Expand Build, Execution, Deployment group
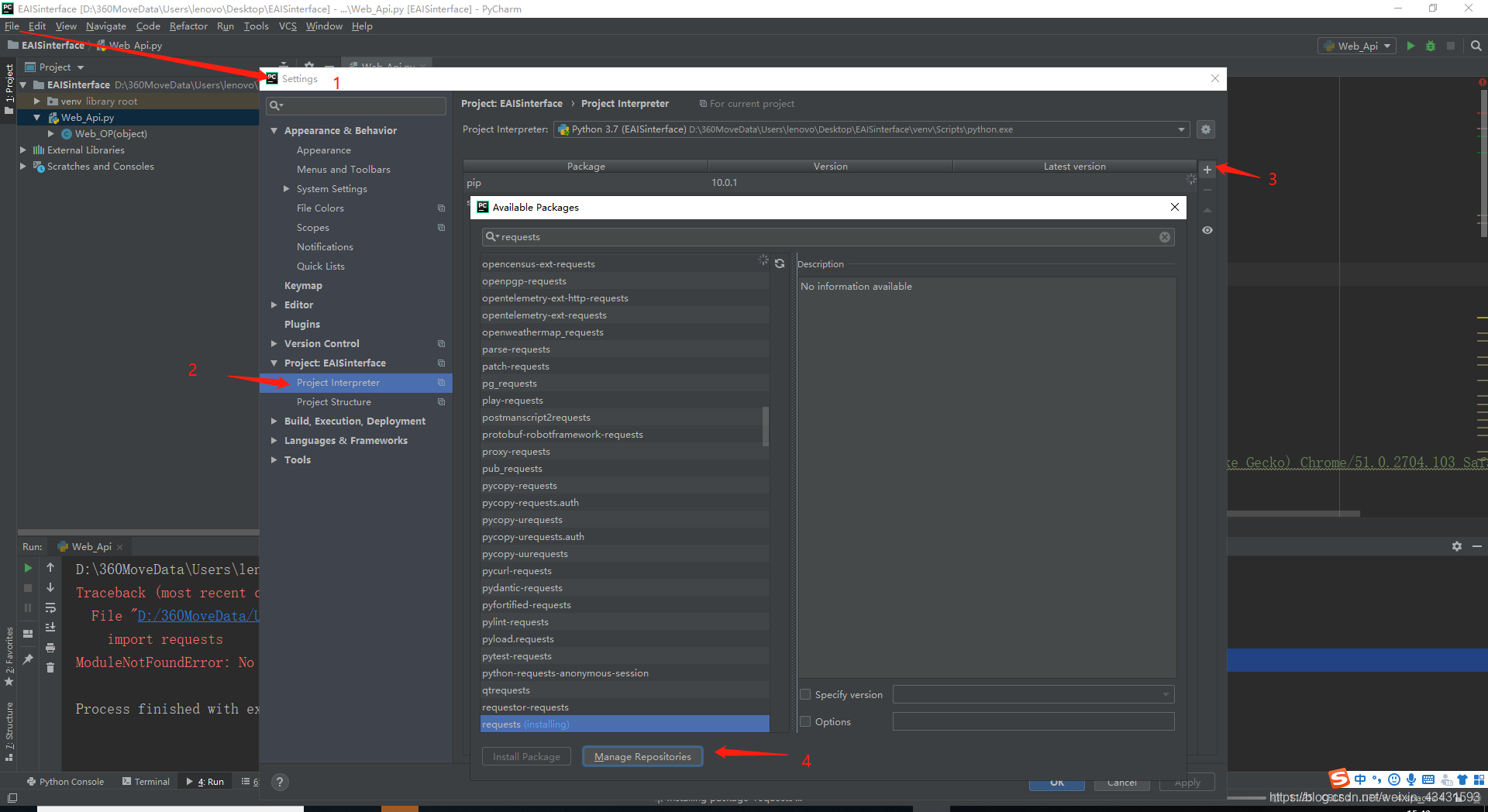Screen dimensions: 1488x812 (x=274, y=421)
